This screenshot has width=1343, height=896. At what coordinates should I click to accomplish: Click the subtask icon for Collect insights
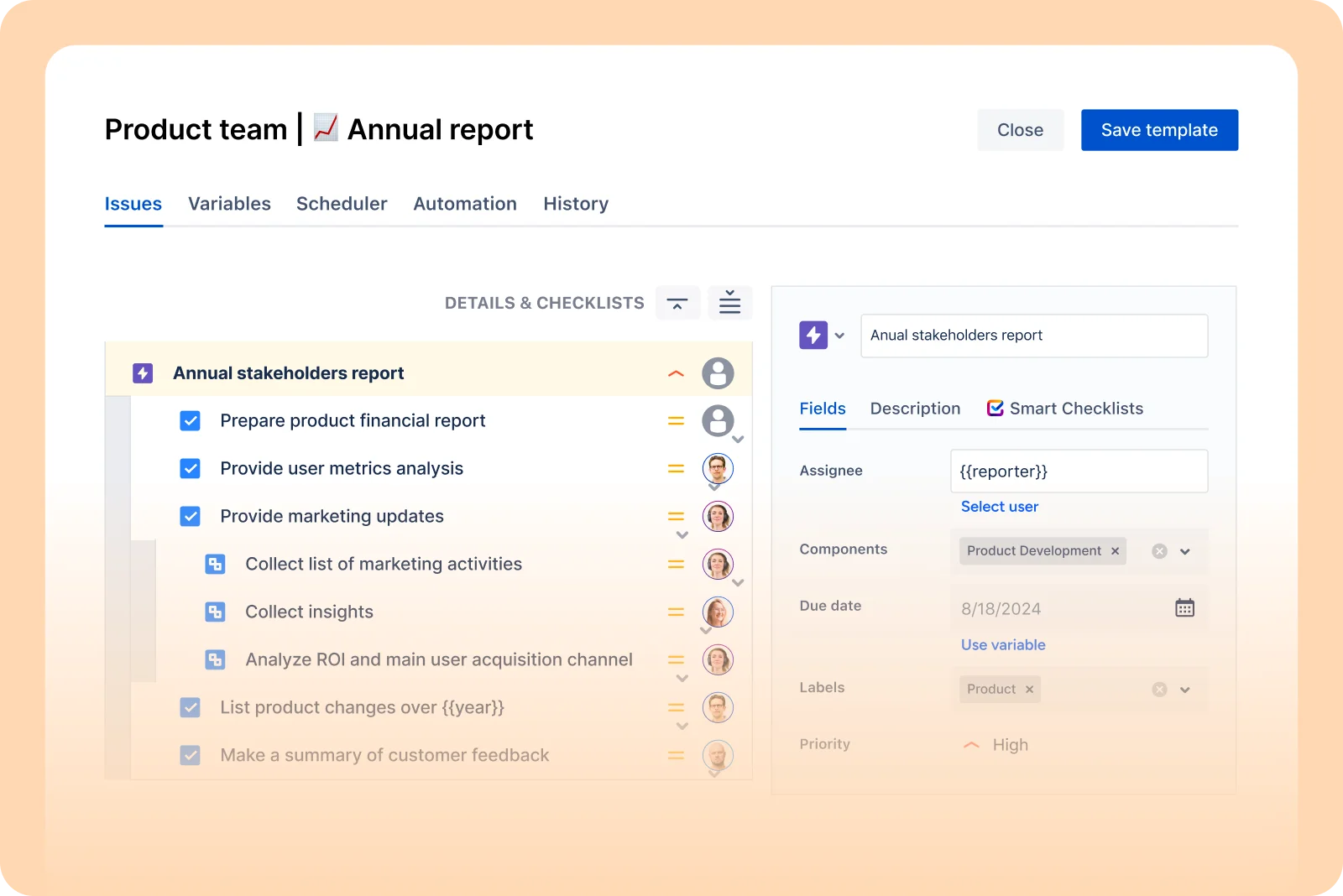pyautogui.click(x=215, y=612)
